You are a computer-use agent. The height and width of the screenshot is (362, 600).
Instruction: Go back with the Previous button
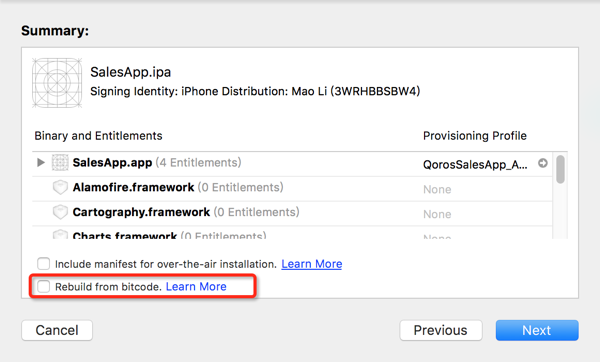point(441,330)
